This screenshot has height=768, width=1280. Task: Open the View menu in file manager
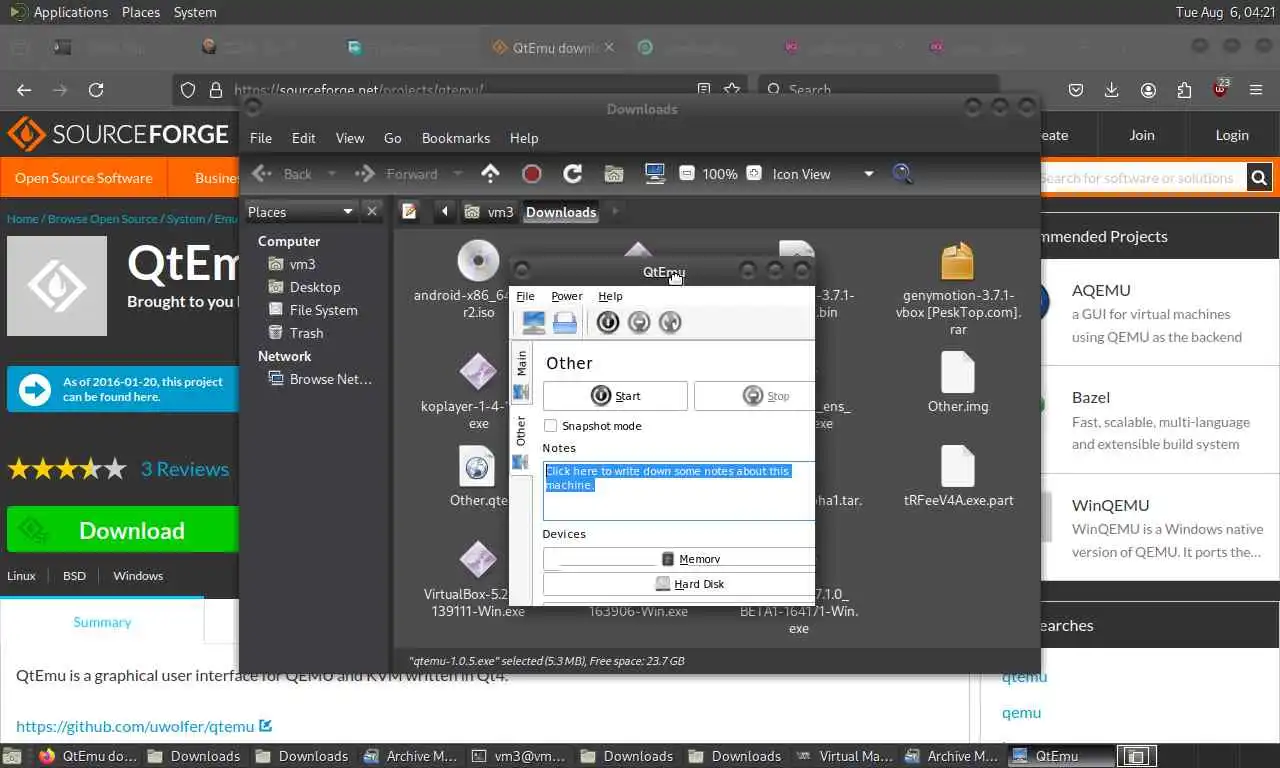click(x=350, y=138)
